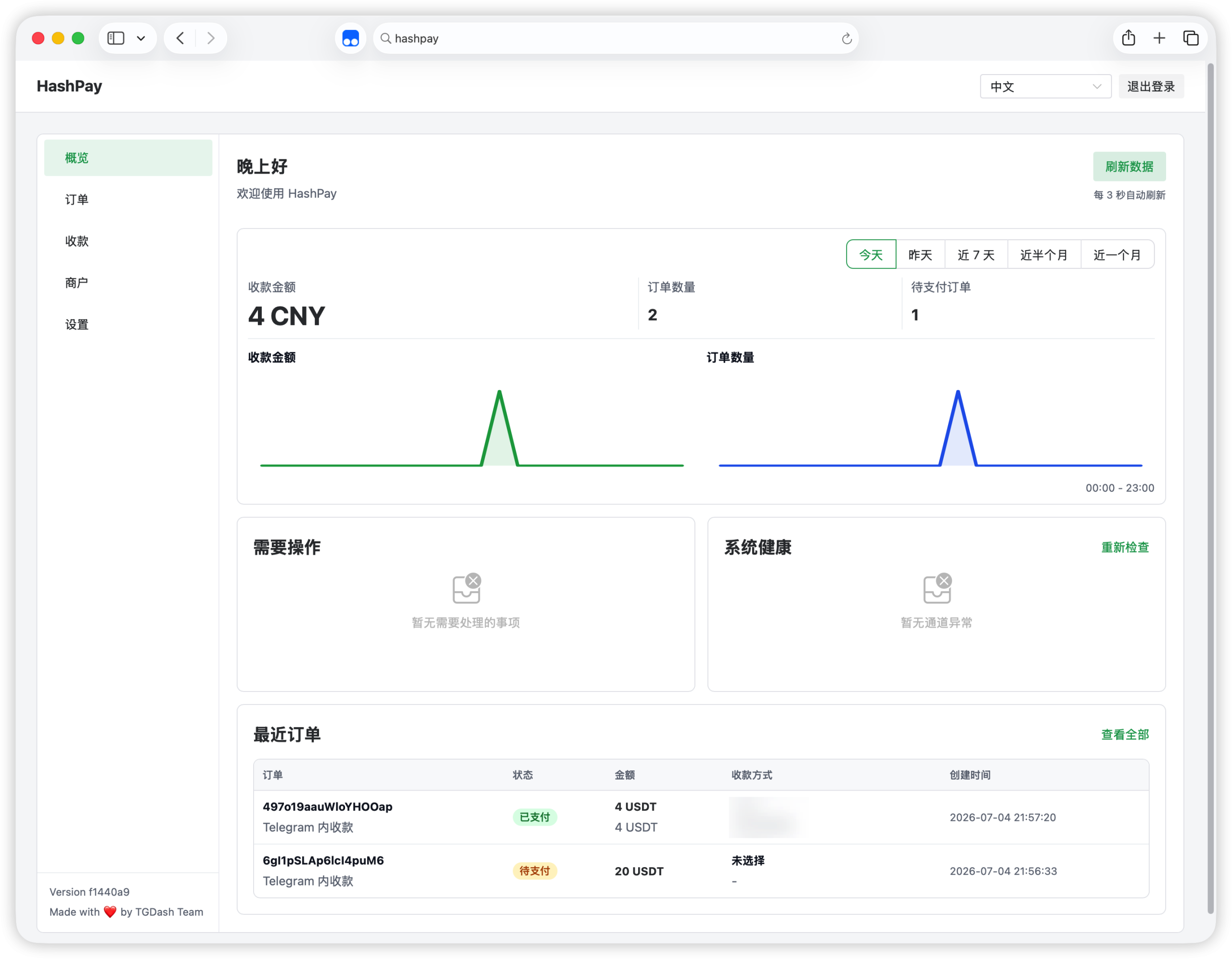1232x959 pixels.
Task: Click the HashPay logo title
Action: 69,86
